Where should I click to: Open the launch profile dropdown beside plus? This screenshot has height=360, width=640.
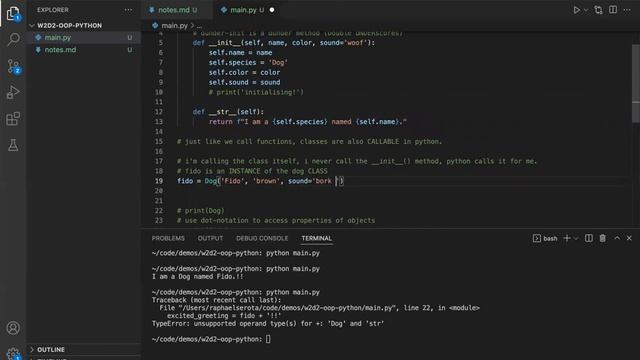(576, 238)
